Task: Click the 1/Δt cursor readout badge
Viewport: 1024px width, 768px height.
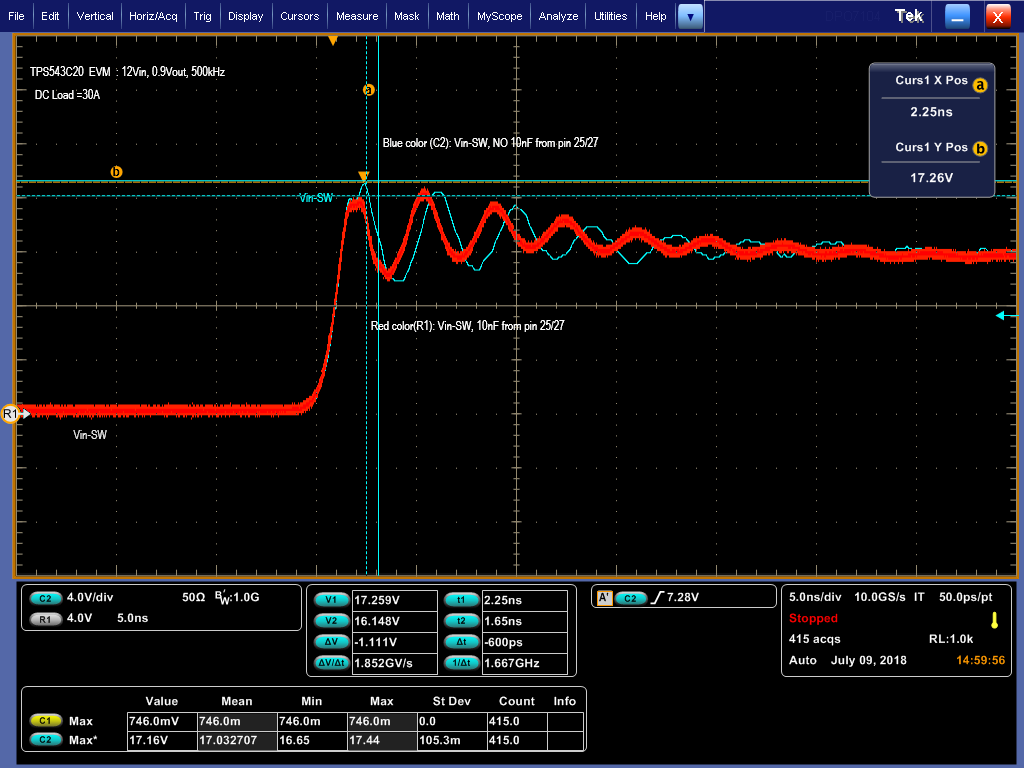Action: coord(461,663)
